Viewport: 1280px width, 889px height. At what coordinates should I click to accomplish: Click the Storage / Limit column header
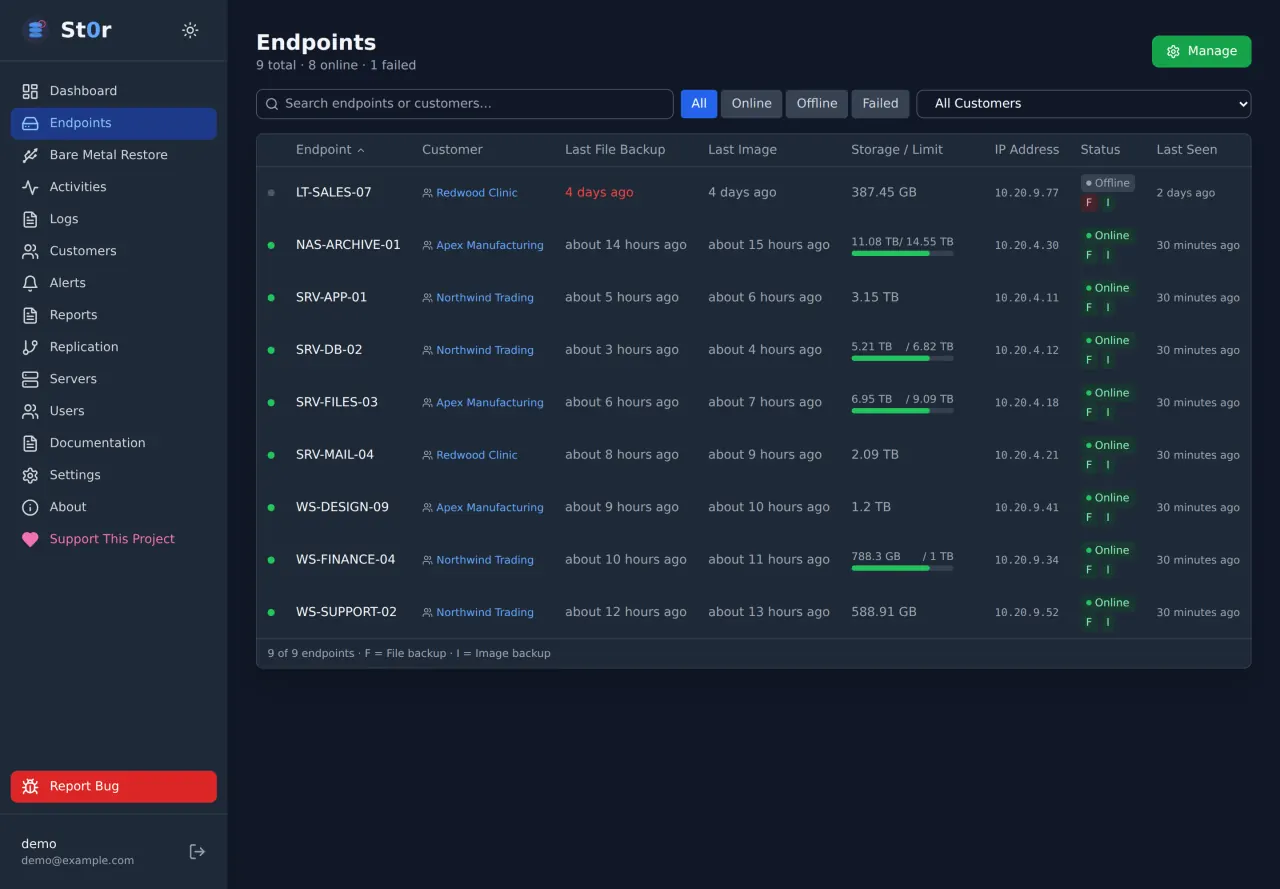click(x=897, y=150)
